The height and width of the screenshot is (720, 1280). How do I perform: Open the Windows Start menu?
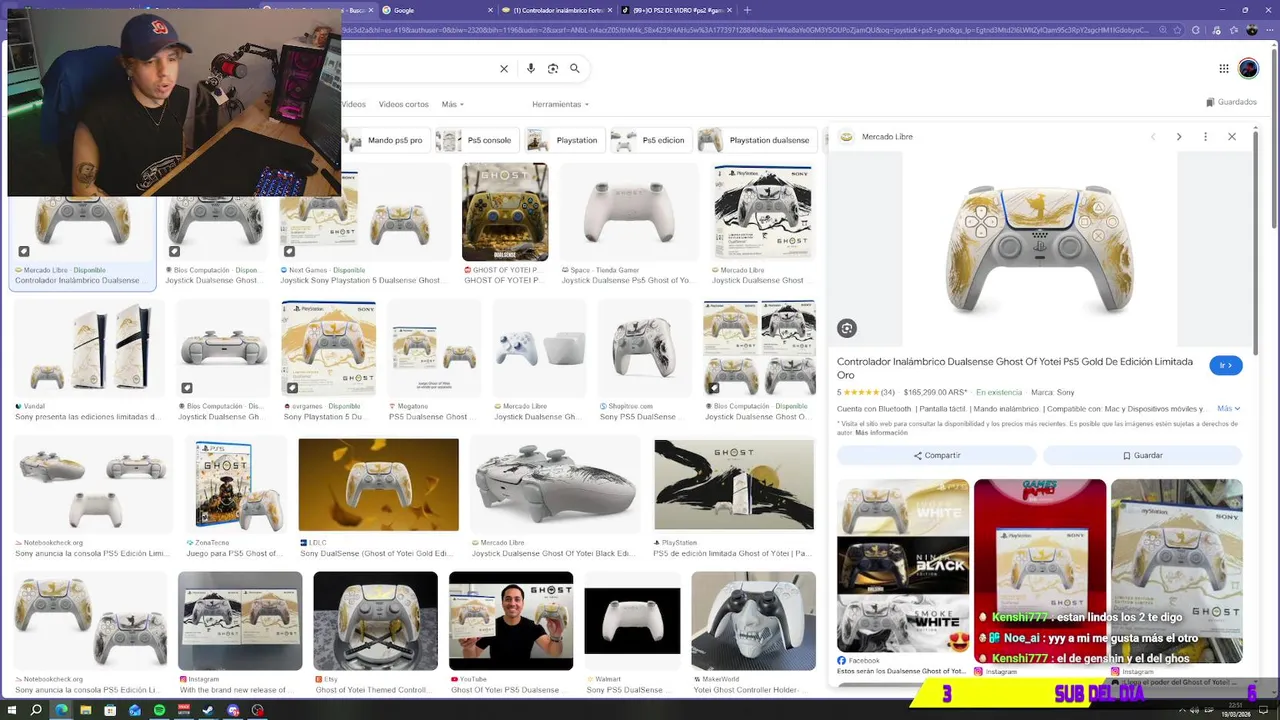11,710
